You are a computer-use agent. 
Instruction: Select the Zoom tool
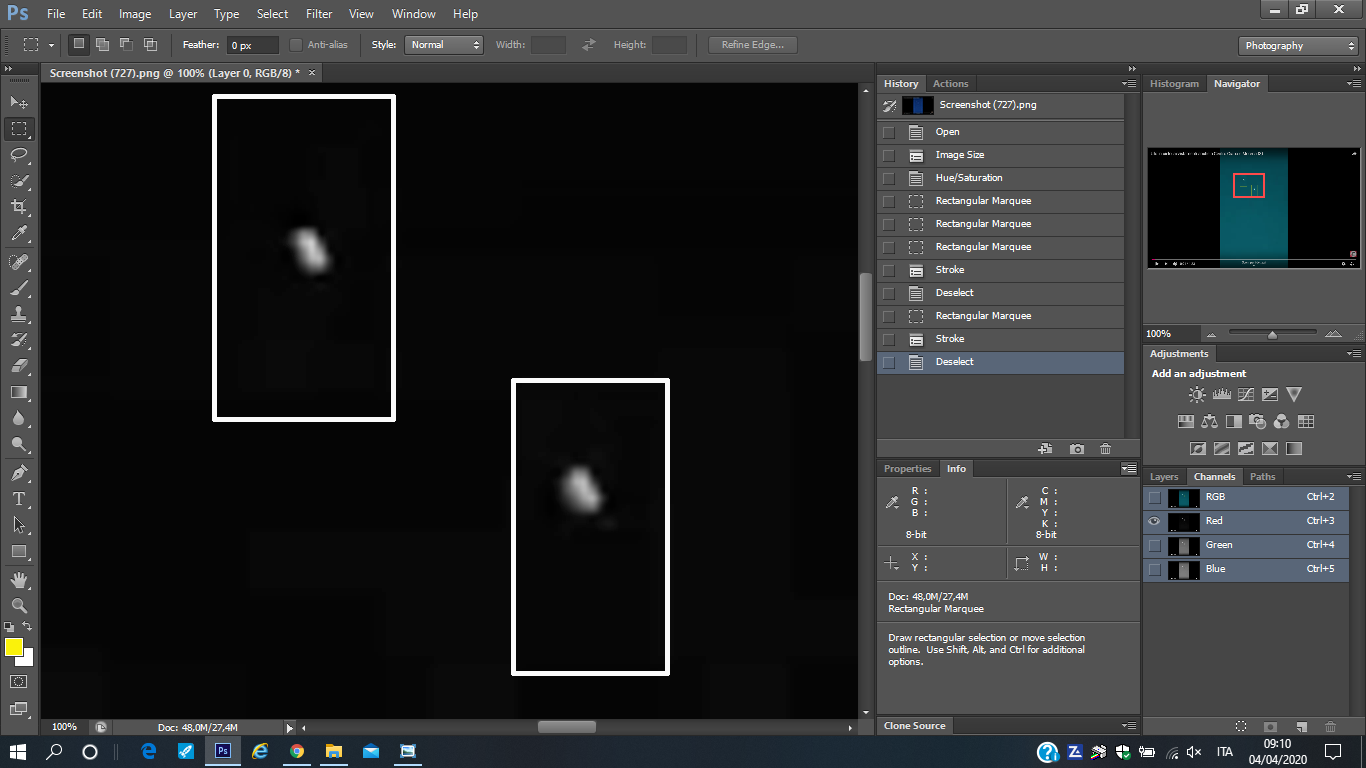click(19, 605)
